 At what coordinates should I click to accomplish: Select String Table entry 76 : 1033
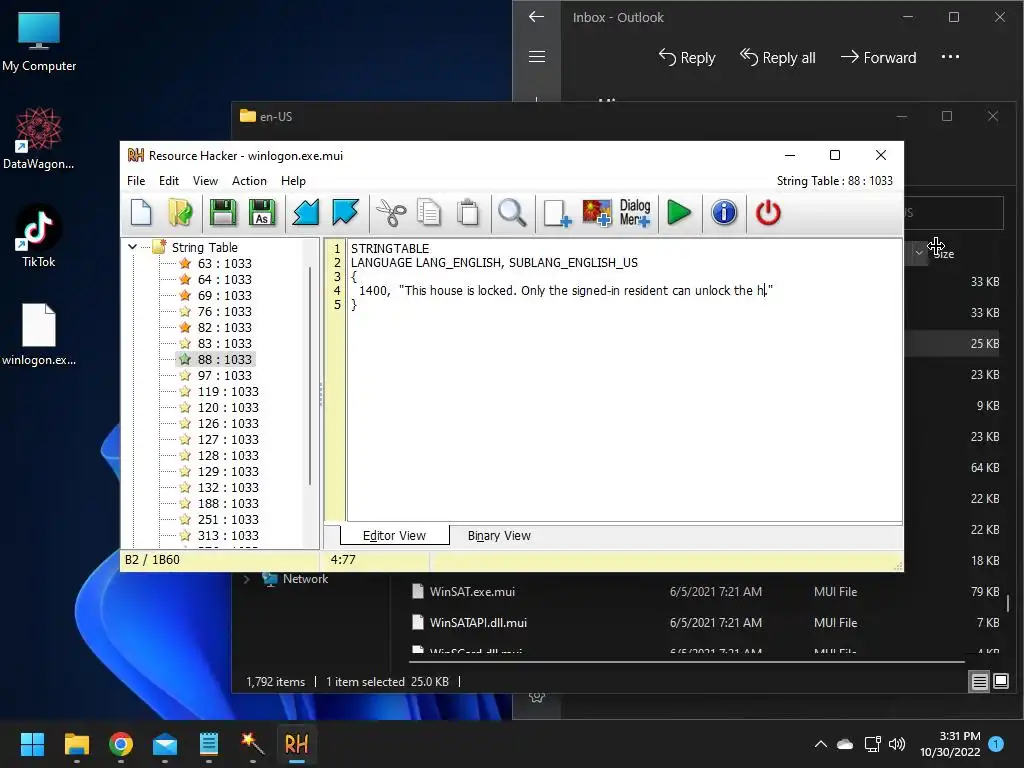224,312
